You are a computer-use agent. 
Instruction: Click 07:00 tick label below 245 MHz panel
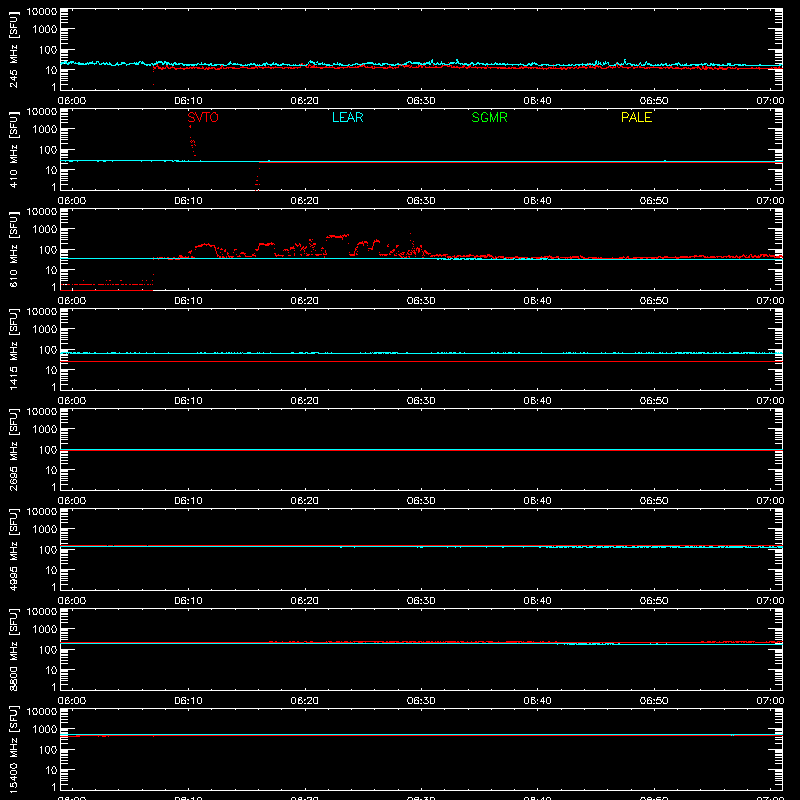[x=770, y=101]
